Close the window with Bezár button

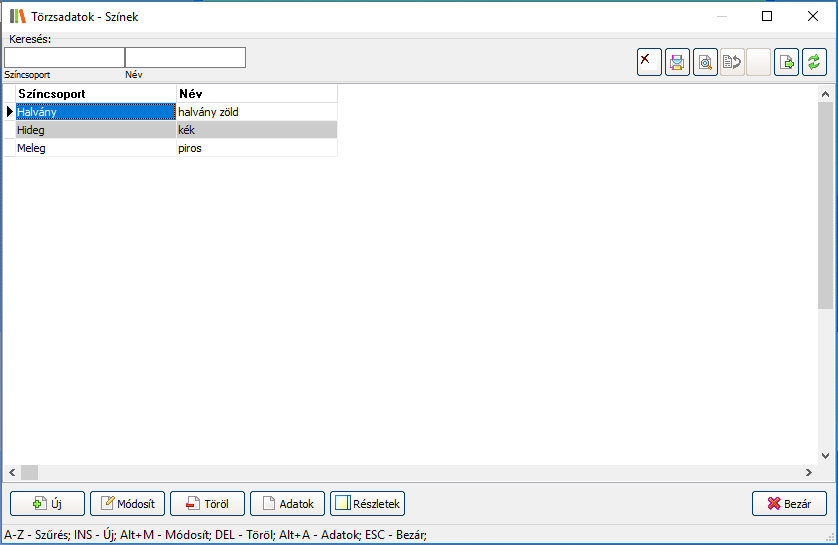click(789, 504)
